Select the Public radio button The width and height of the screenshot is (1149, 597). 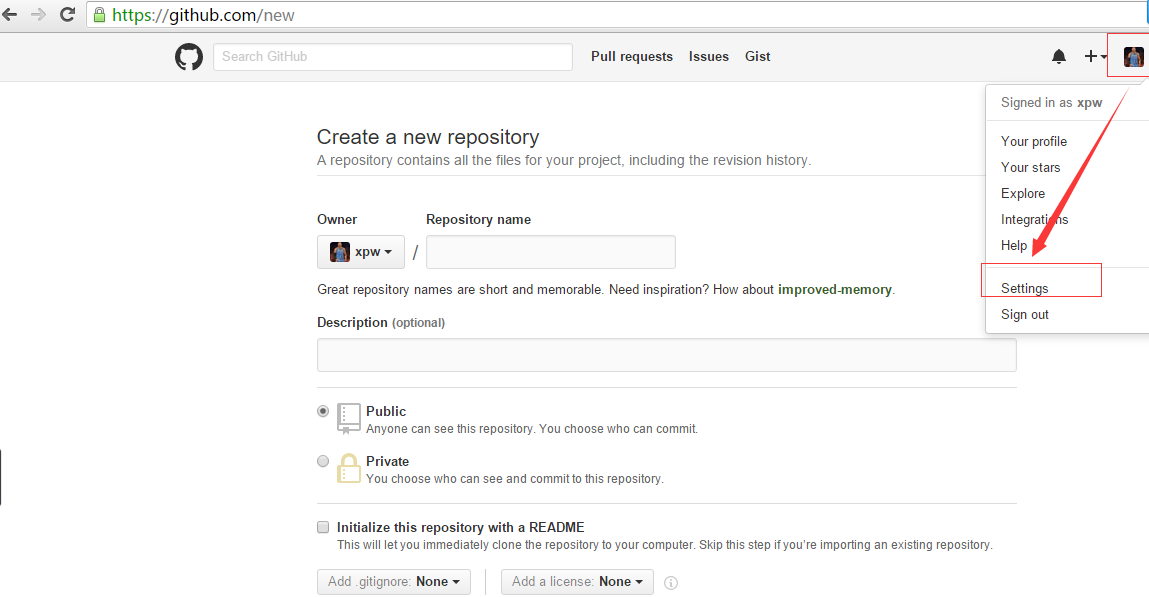[323, 411]
